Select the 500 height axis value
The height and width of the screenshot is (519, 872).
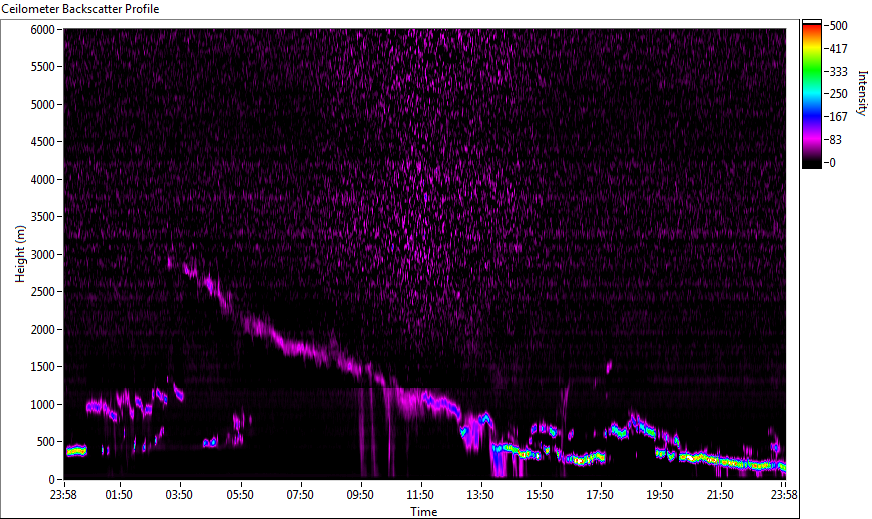point(46,442)
